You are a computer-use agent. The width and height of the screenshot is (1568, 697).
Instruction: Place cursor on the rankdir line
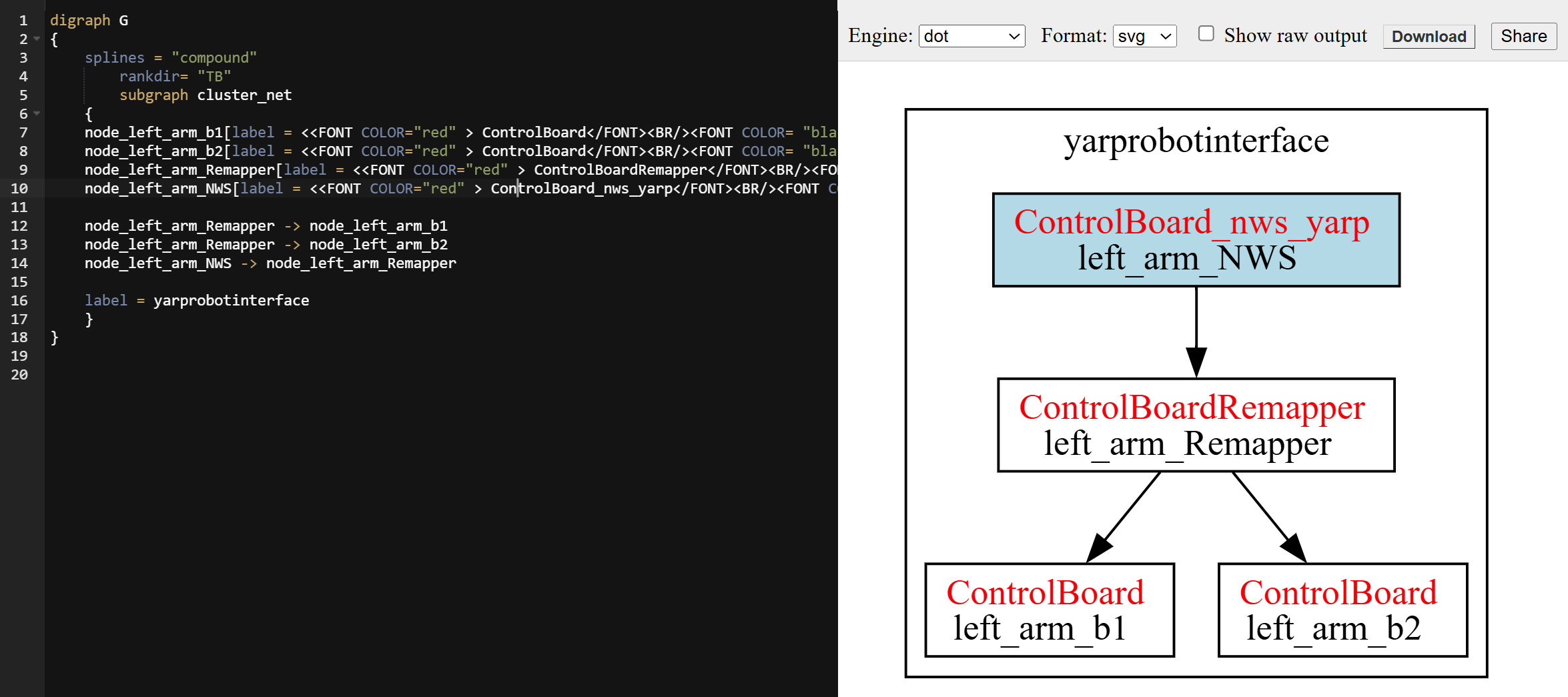[175, 77]
